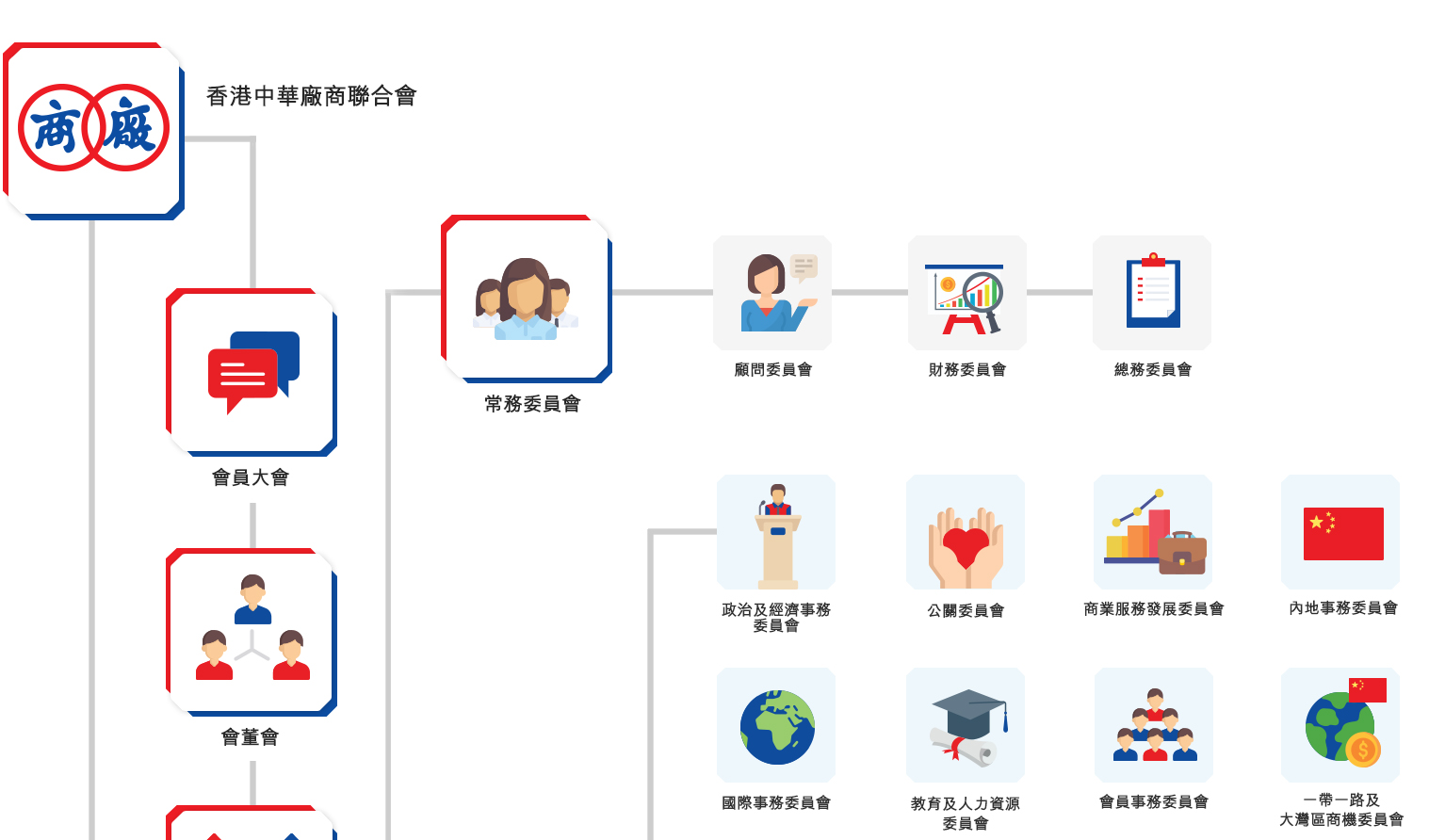Click the 常務委員會 group icon
Image resolution: width=1429 pixels, height=840 pixels.
527,299
